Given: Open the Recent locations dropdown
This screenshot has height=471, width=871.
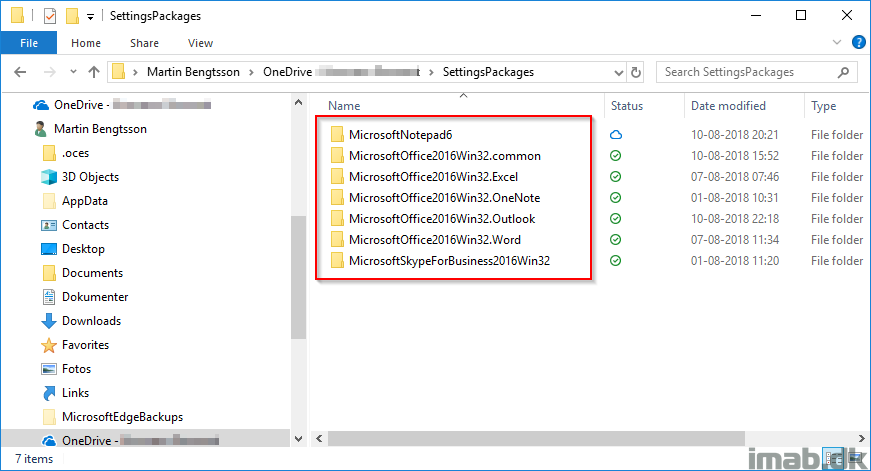Looking at the screenshot, I should [73, 72].
